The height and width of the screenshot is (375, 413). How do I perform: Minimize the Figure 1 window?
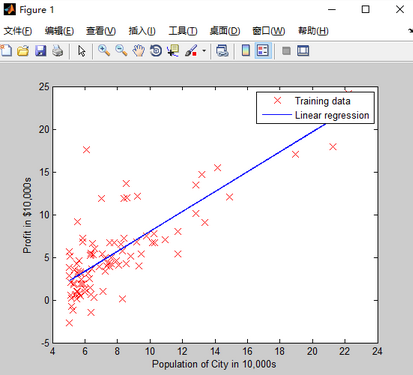click(x=332, y=9)
